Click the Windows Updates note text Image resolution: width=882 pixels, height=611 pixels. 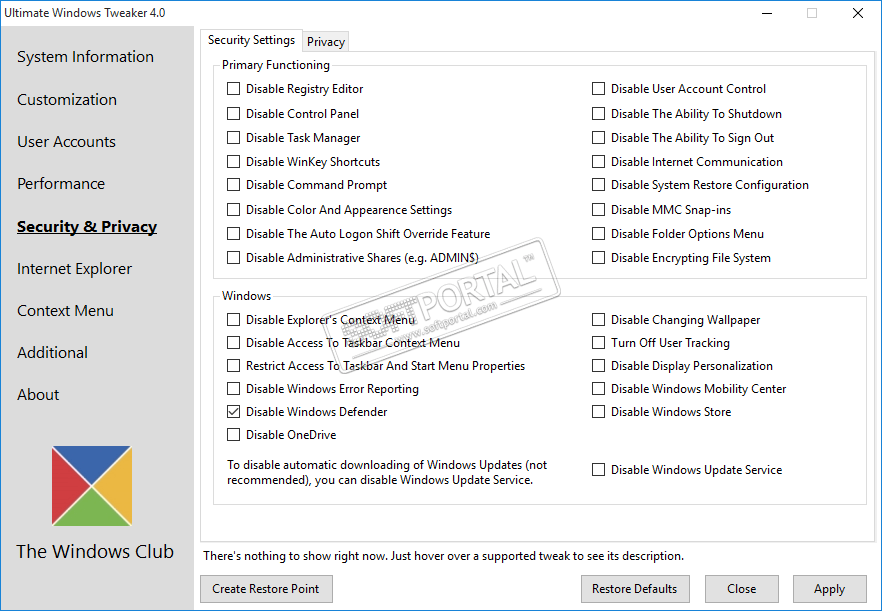tap(387, 473)
